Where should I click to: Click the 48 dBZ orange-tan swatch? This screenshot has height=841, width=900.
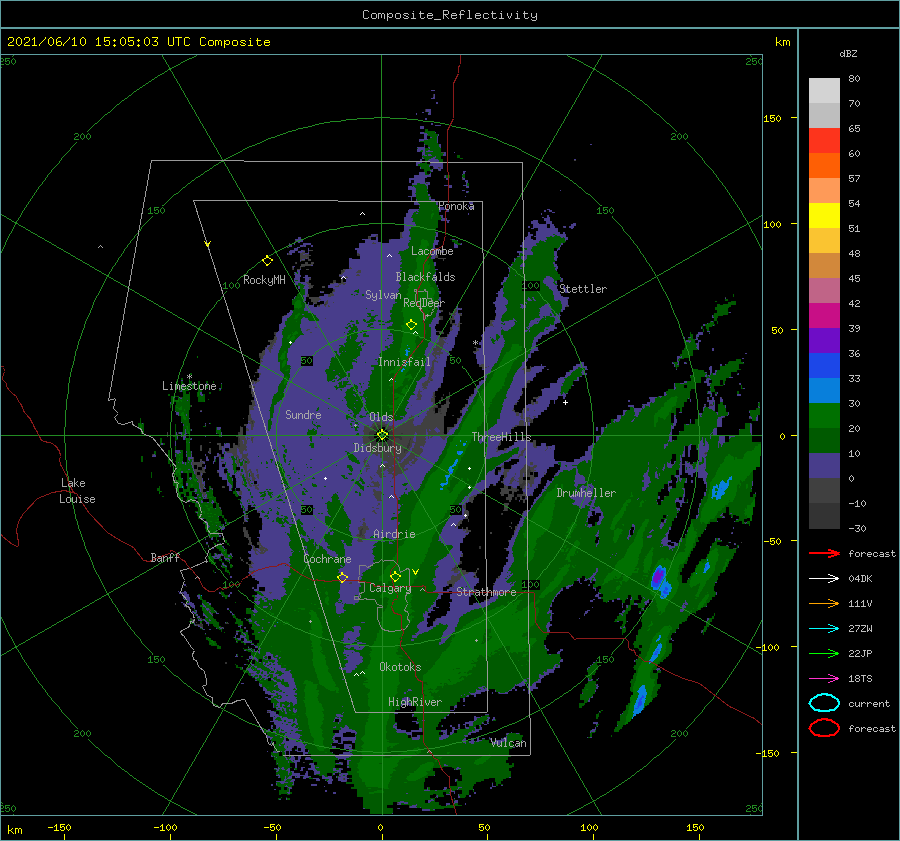click(x=824, y=266)
